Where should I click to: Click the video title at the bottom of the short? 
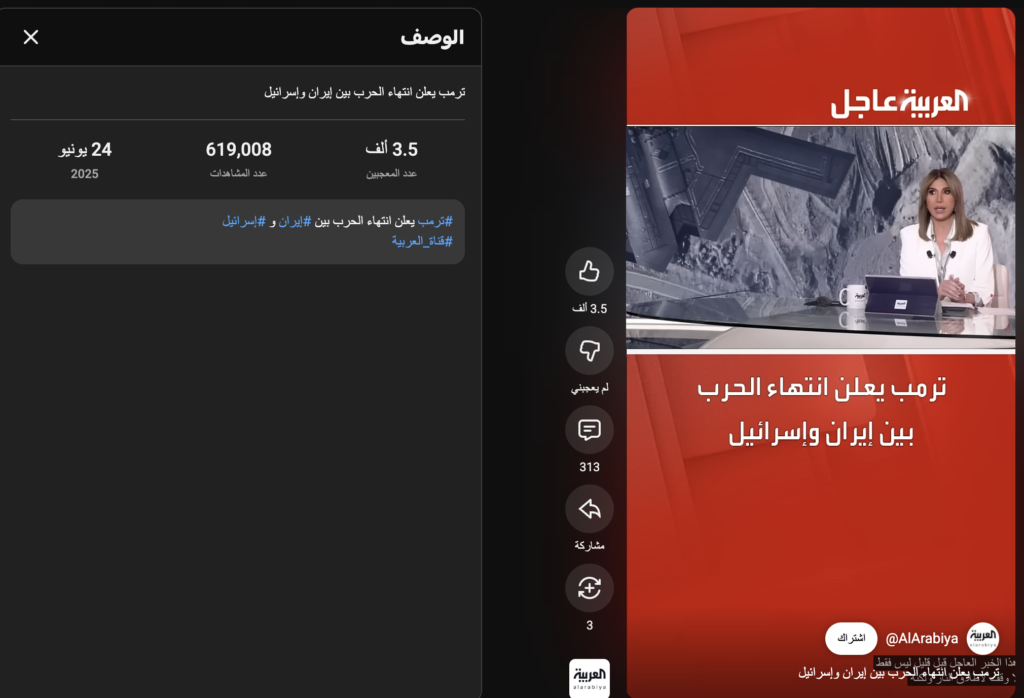pos(899,673)
